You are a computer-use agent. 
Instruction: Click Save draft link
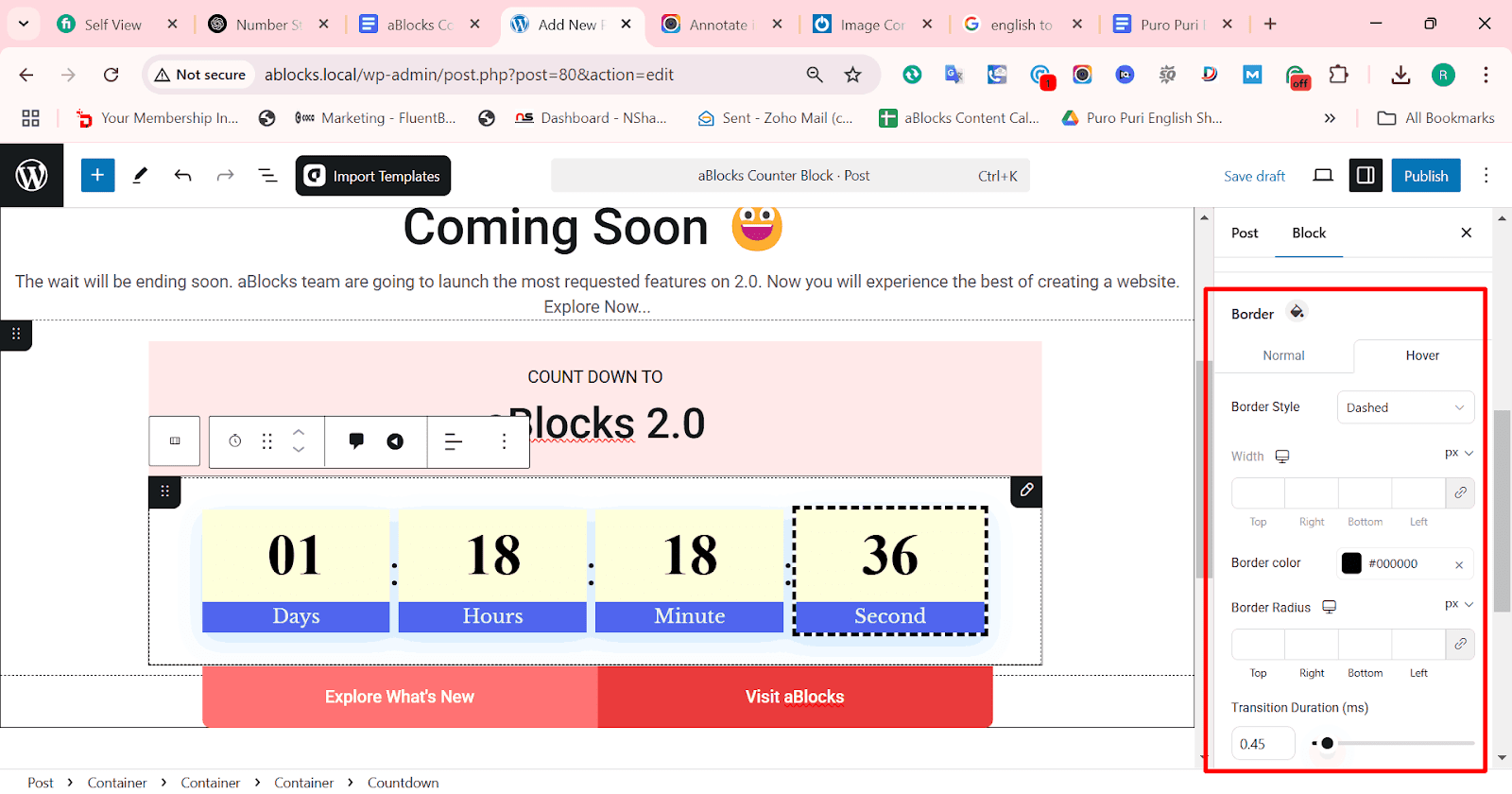(x=1254, y=176)
